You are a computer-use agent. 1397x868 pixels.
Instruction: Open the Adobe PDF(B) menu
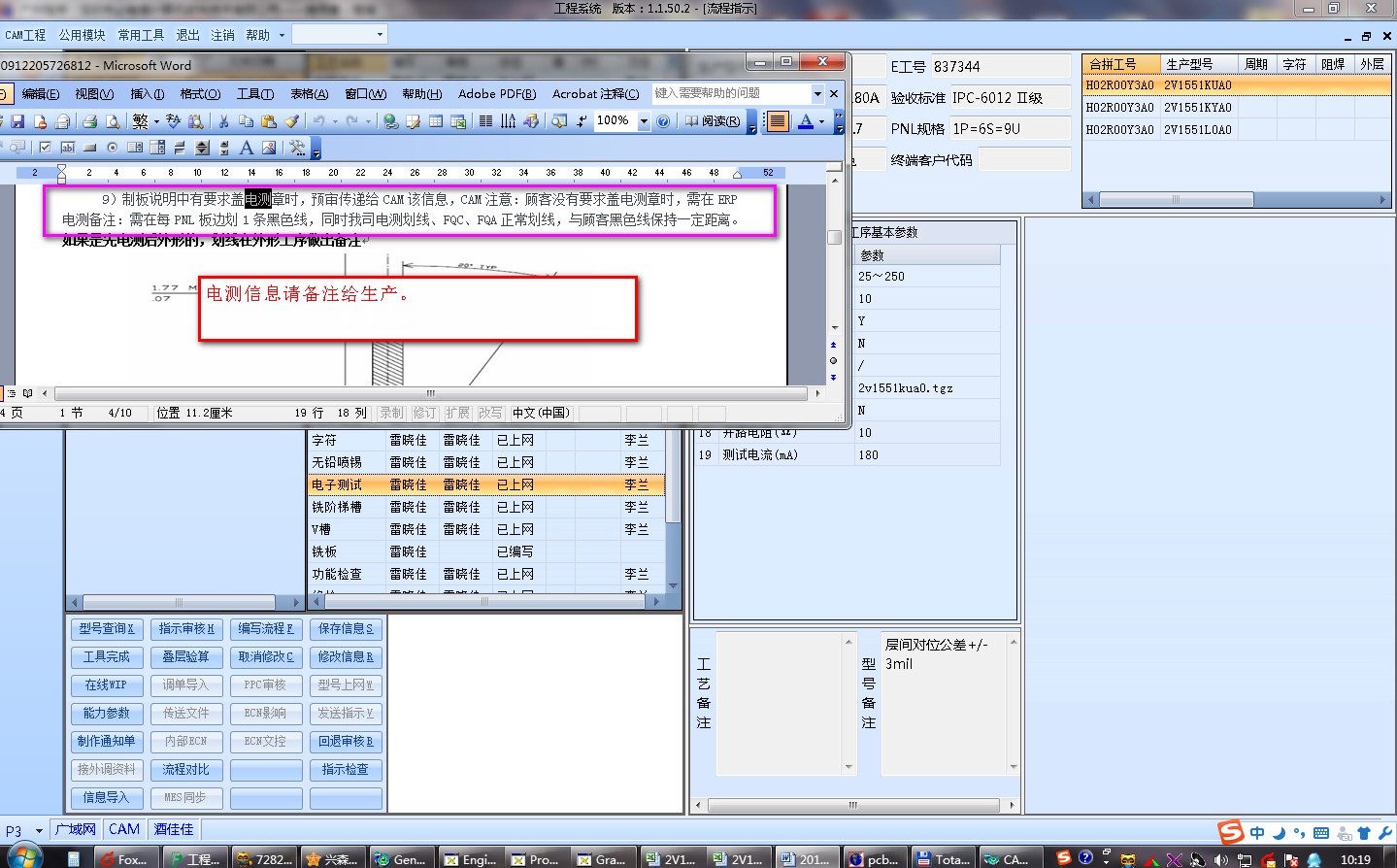coord(497,94)
